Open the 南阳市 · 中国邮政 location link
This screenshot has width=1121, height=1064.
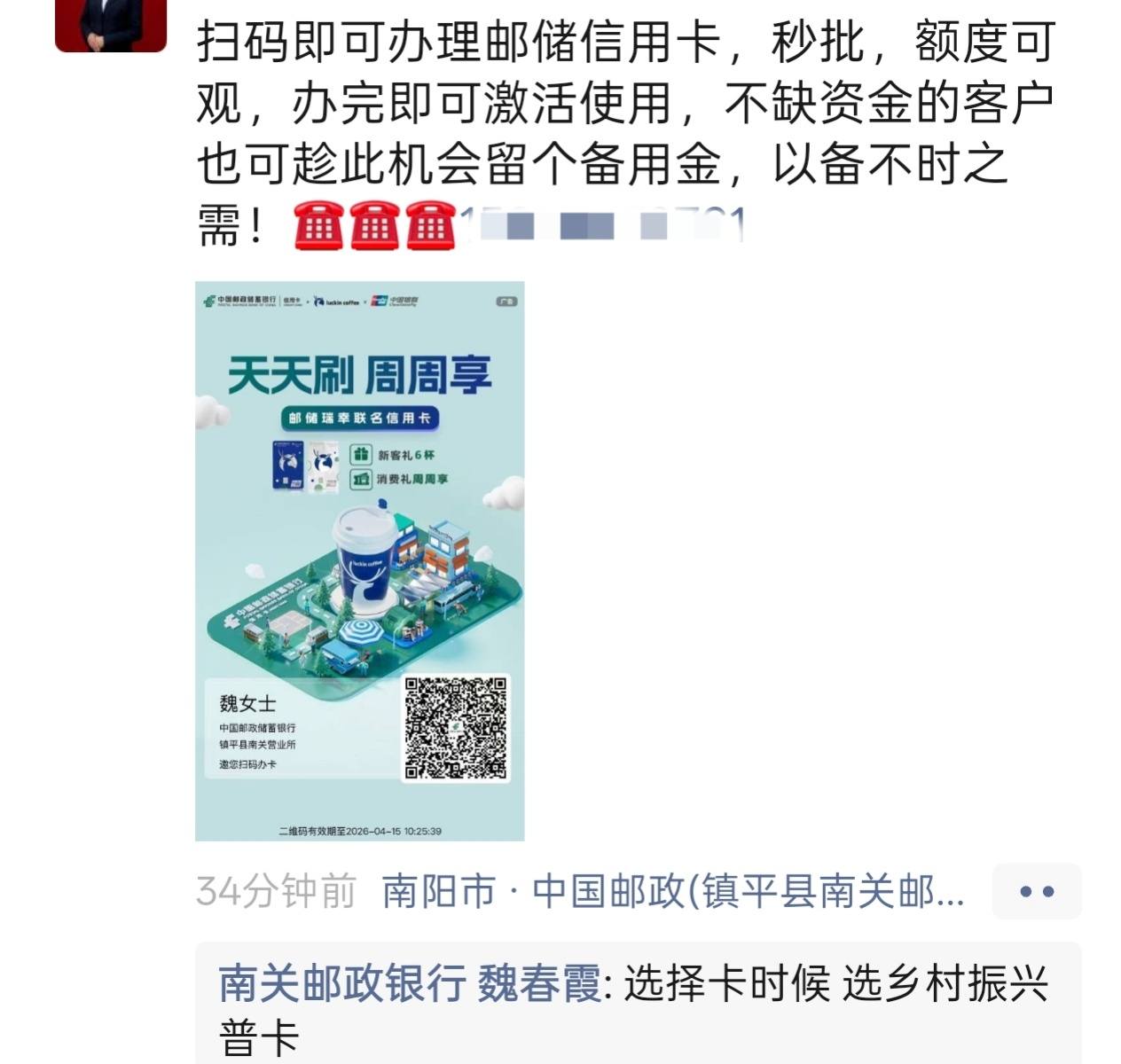coord(673,891)
